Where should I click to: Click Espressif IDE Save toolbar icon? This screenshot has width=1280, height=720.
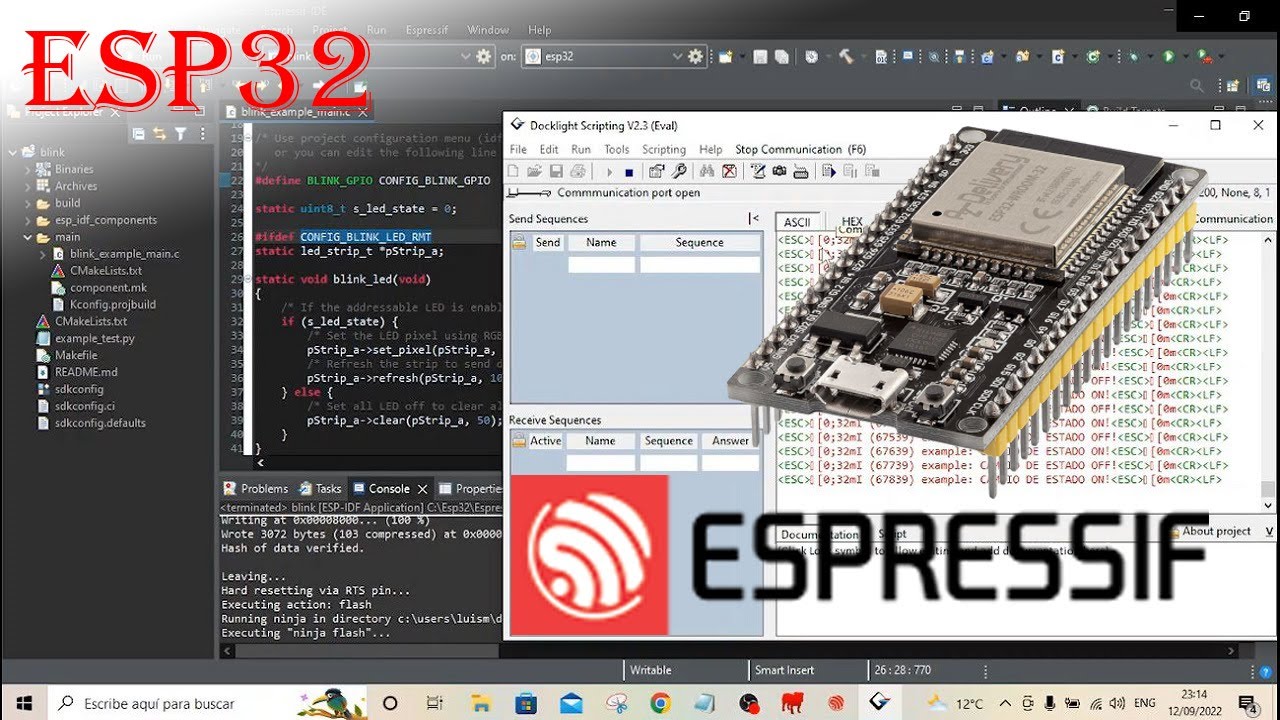coord(760,57)
